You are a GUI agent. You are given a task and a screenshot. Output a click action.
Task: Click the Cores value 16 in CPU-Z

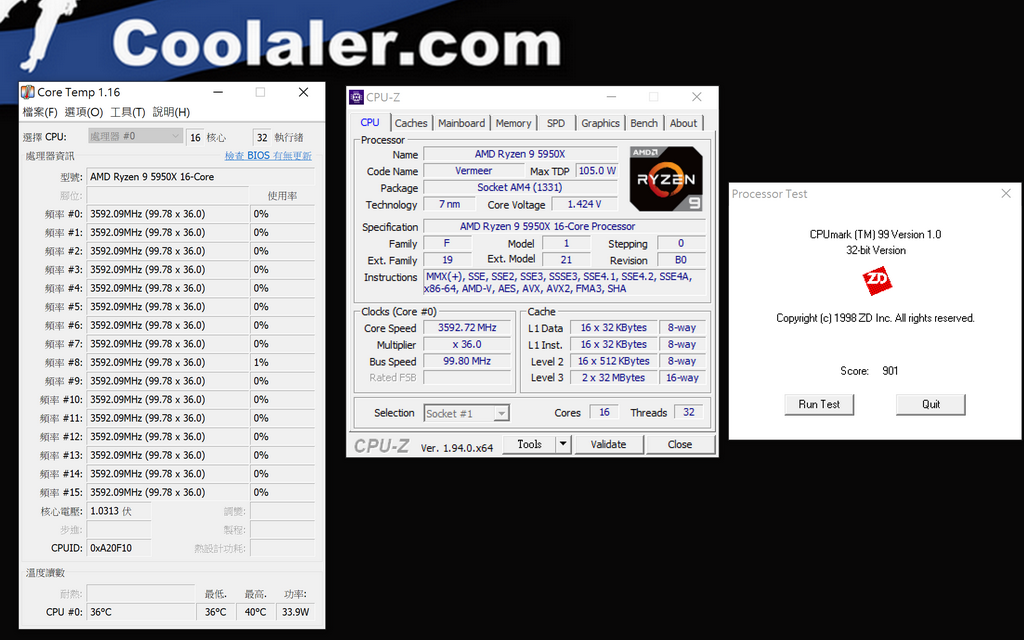[x=604, y=412]
